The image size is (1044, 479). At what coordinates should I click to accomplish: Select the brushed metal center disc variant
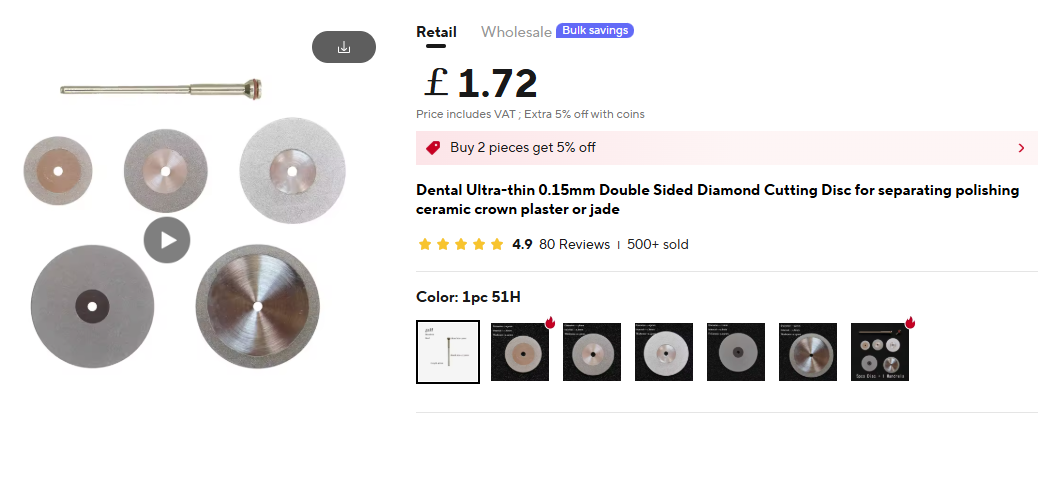pos(808,352)
